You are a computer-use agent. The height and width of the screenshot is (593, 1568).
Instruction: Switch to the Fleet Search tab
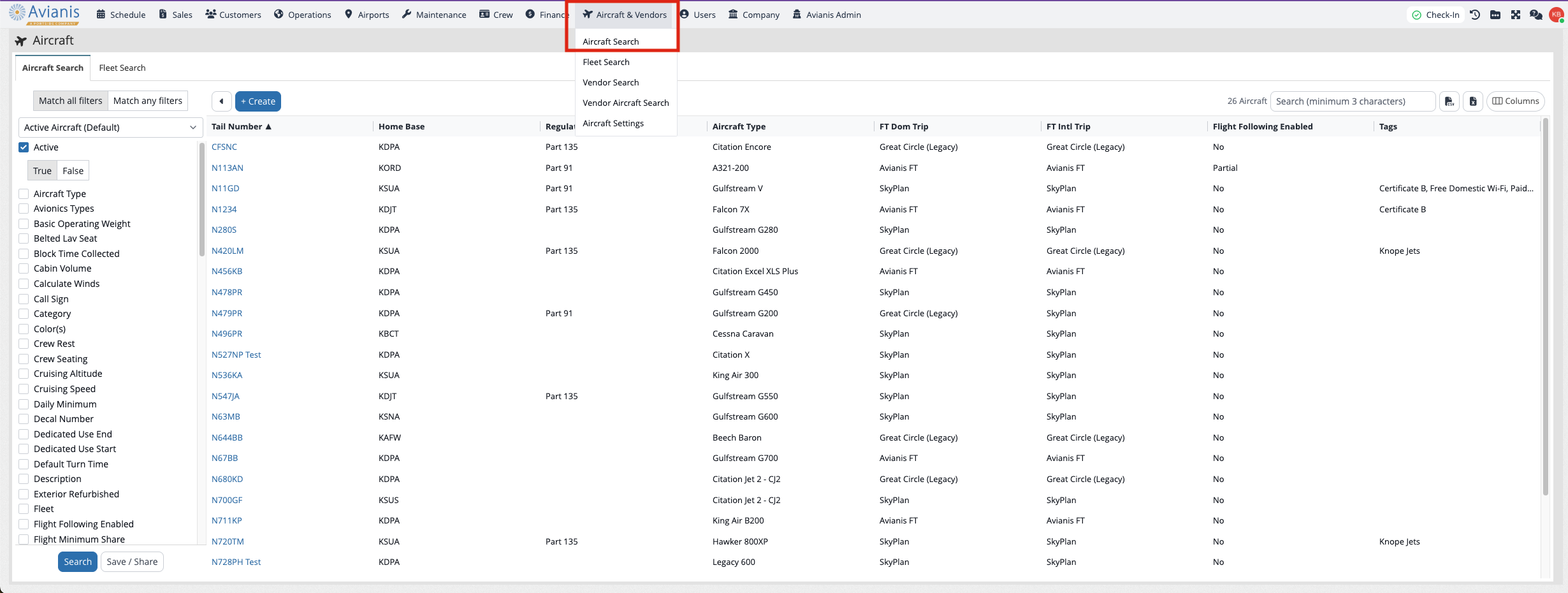[122, 68]
